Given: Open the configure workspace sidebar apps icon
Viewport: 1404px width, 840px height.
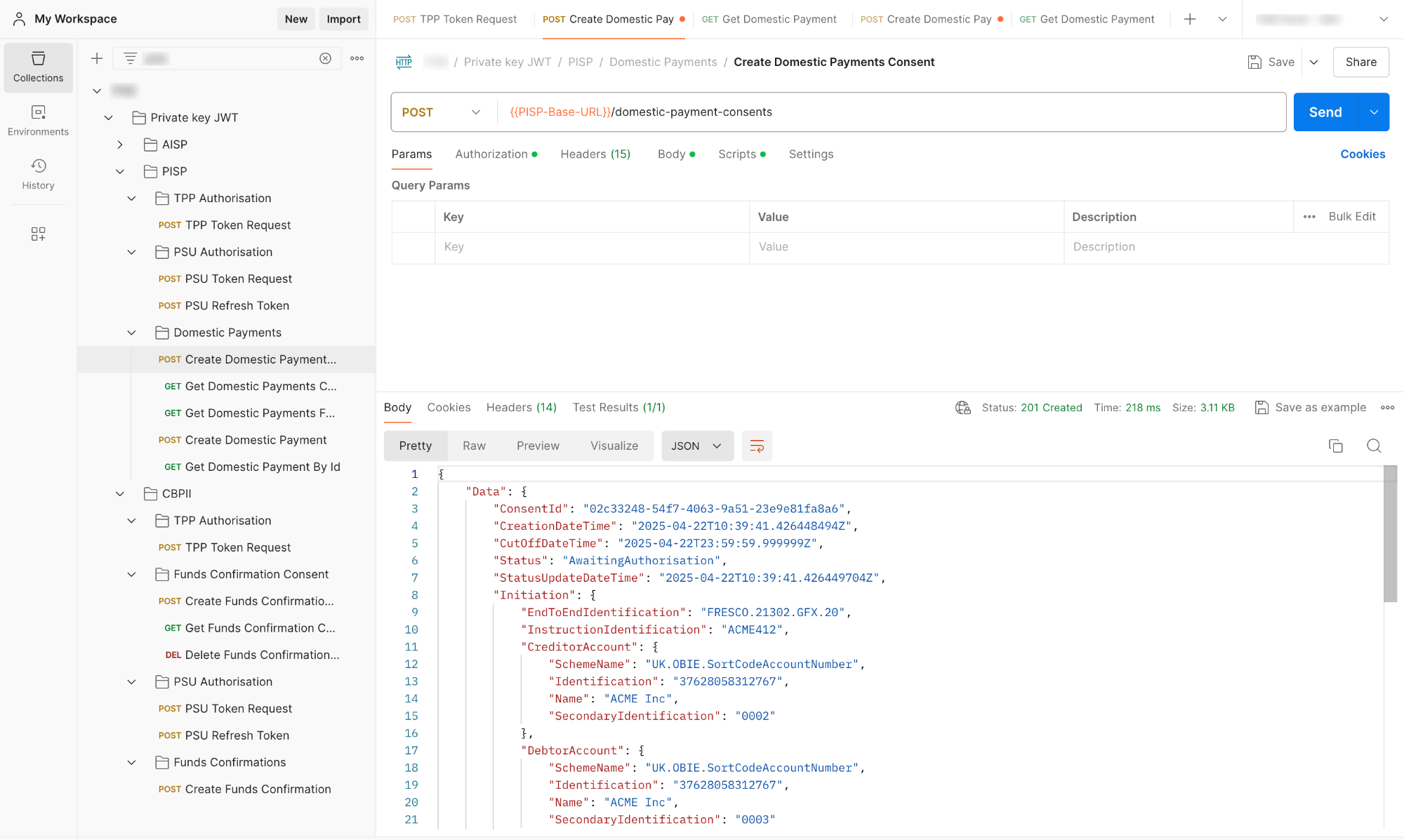Looking at the screenshot, I should 38,234.
